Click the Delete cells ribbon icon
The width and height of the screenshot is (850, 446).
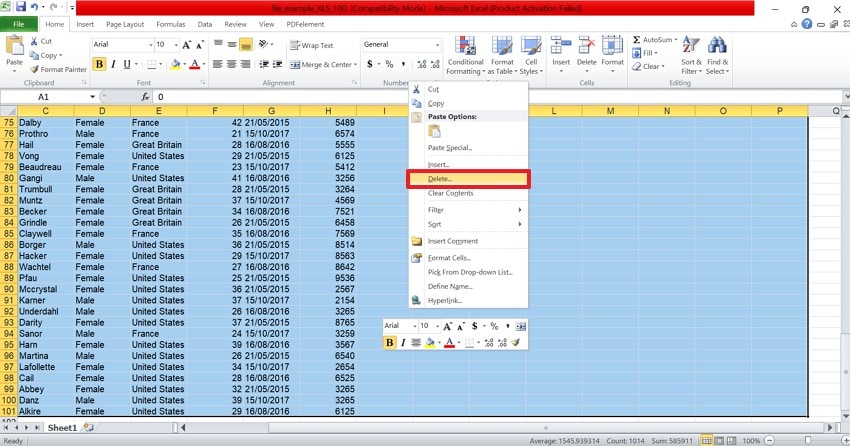coord(587,46)
